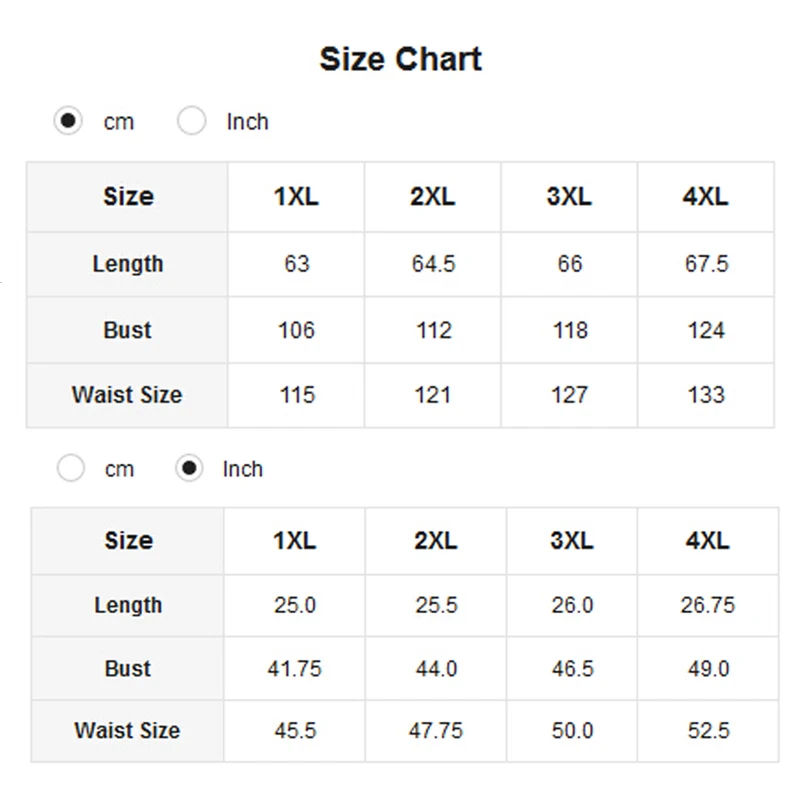800x800 pixels.
Task: Click the 41.75 bust value
Action: [294, 669]
